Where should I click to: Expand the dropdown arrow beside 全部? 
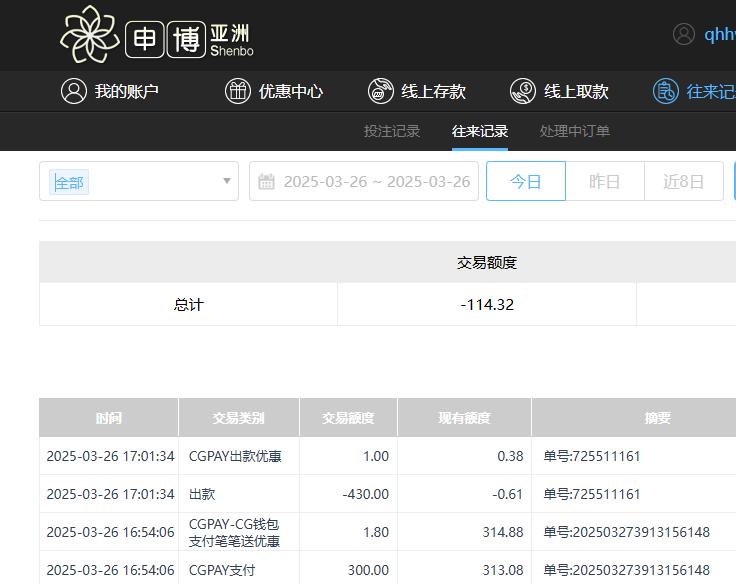pos(227,182)
